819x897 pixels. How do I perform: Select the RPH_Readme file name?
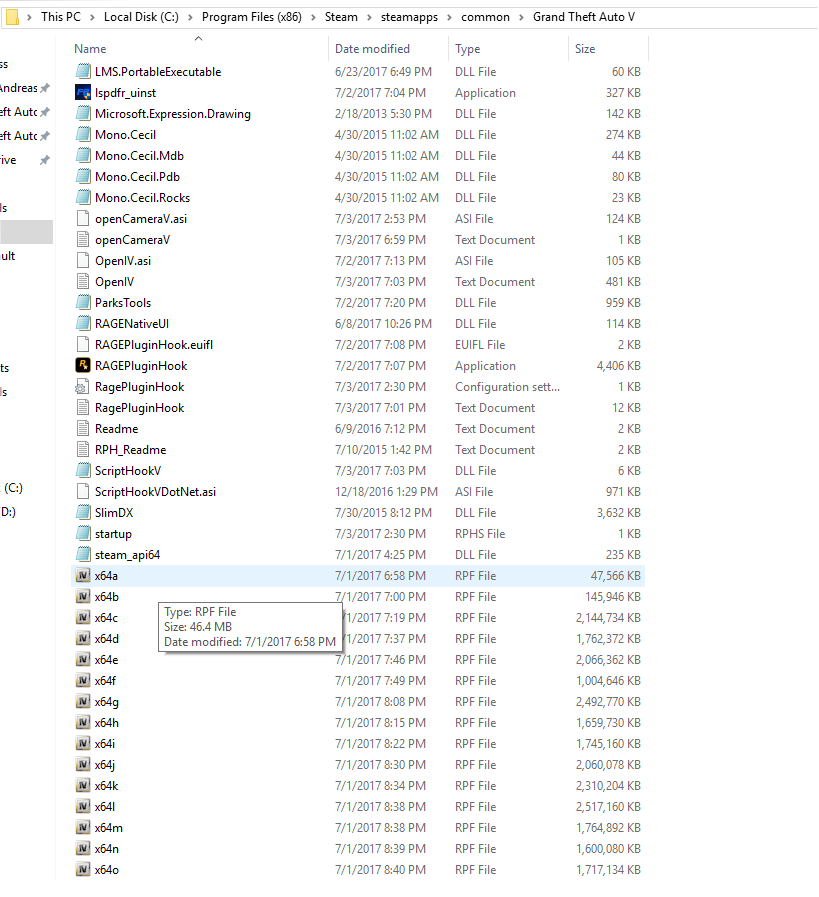coord(130,450)
